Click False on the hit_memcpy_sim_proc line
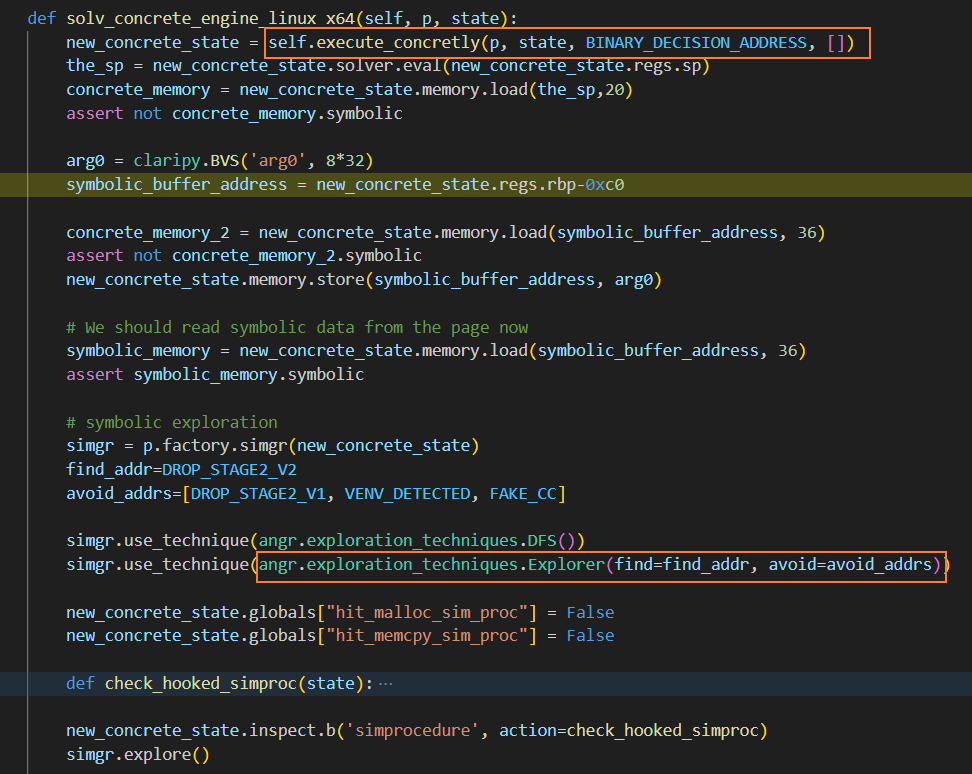This screenshot has width=972, height=774. pyautogui.click(x=590, y=636)
